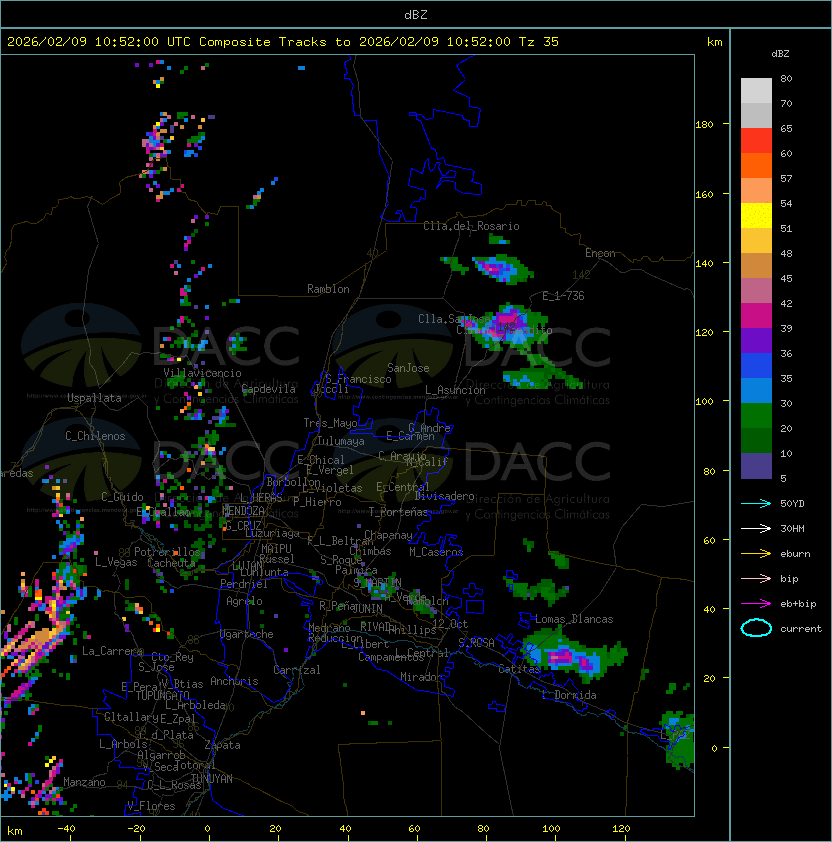
Task: Click the Lomas_Blancas place label
Action: coord(574,619)
